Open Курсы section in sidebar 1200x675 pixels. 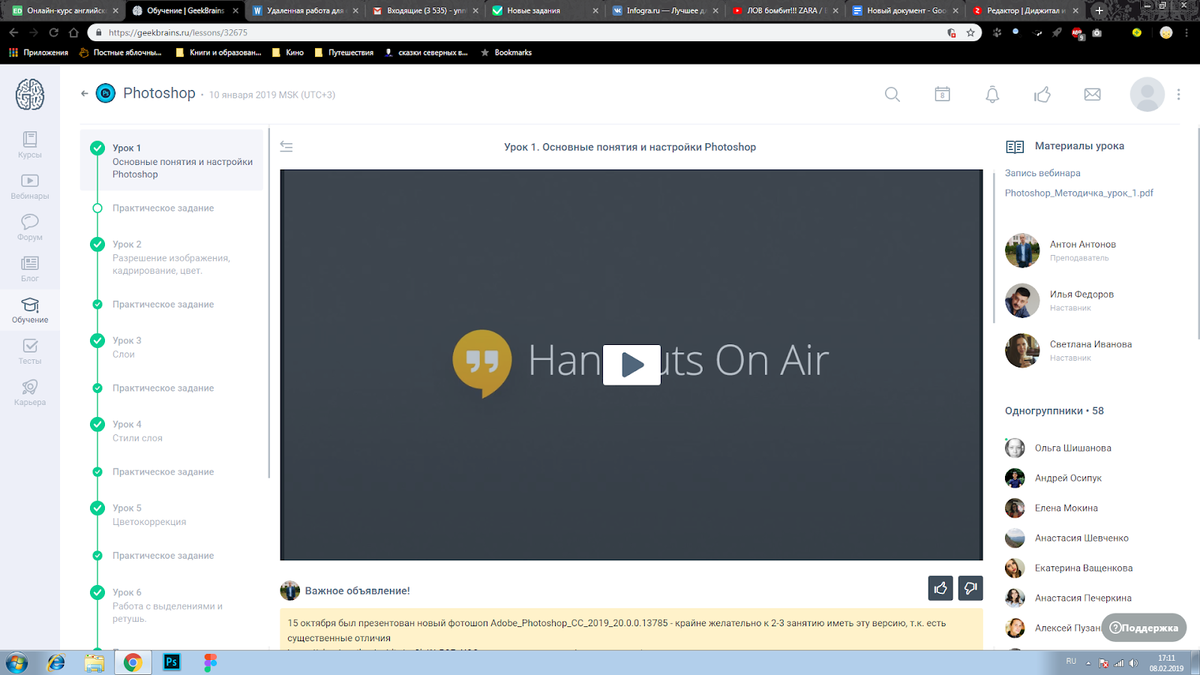(30, 146)
